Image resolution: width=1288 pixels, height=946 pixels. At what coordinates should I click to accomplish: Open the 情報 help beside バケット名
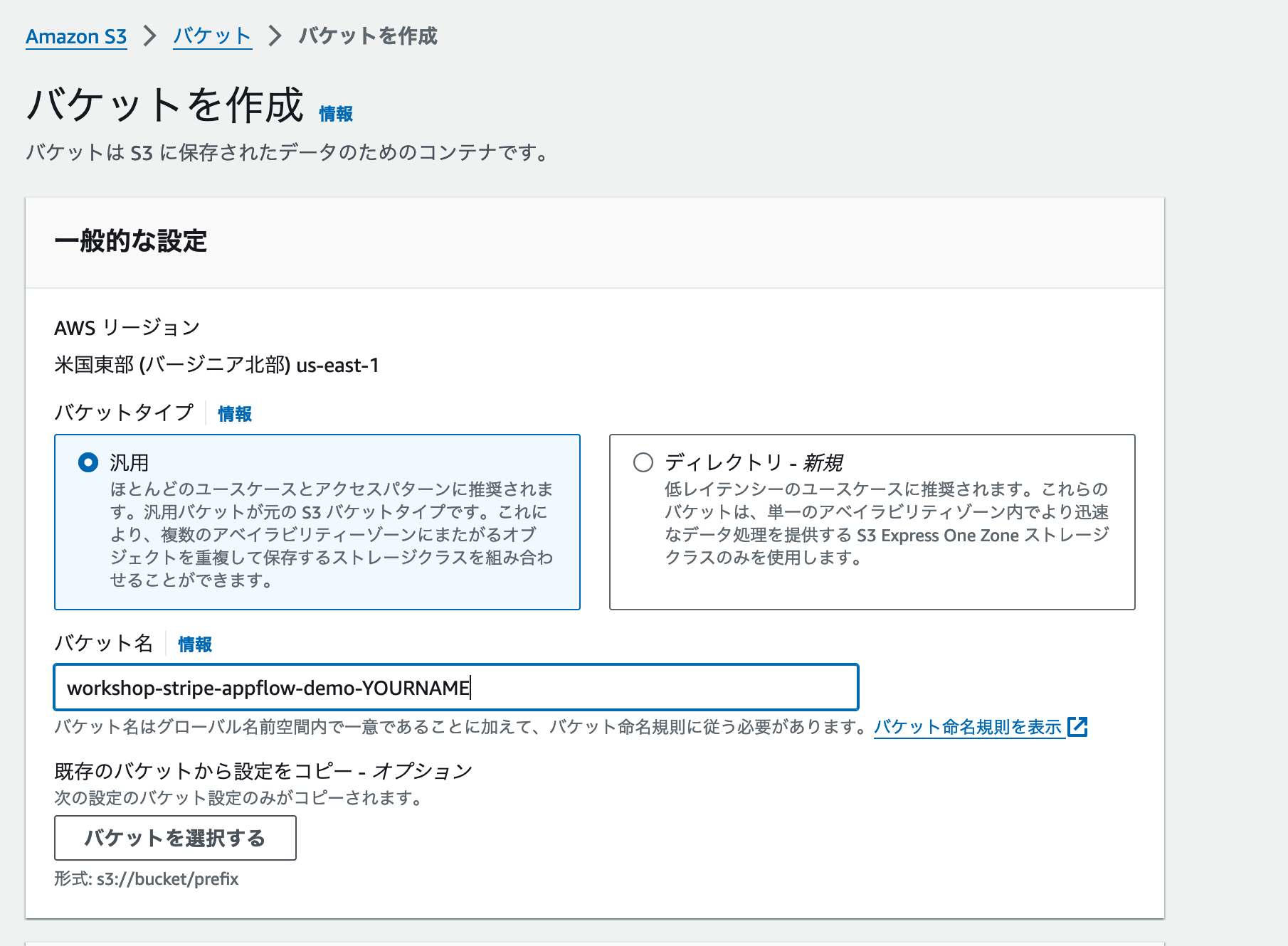click(194, 644)
